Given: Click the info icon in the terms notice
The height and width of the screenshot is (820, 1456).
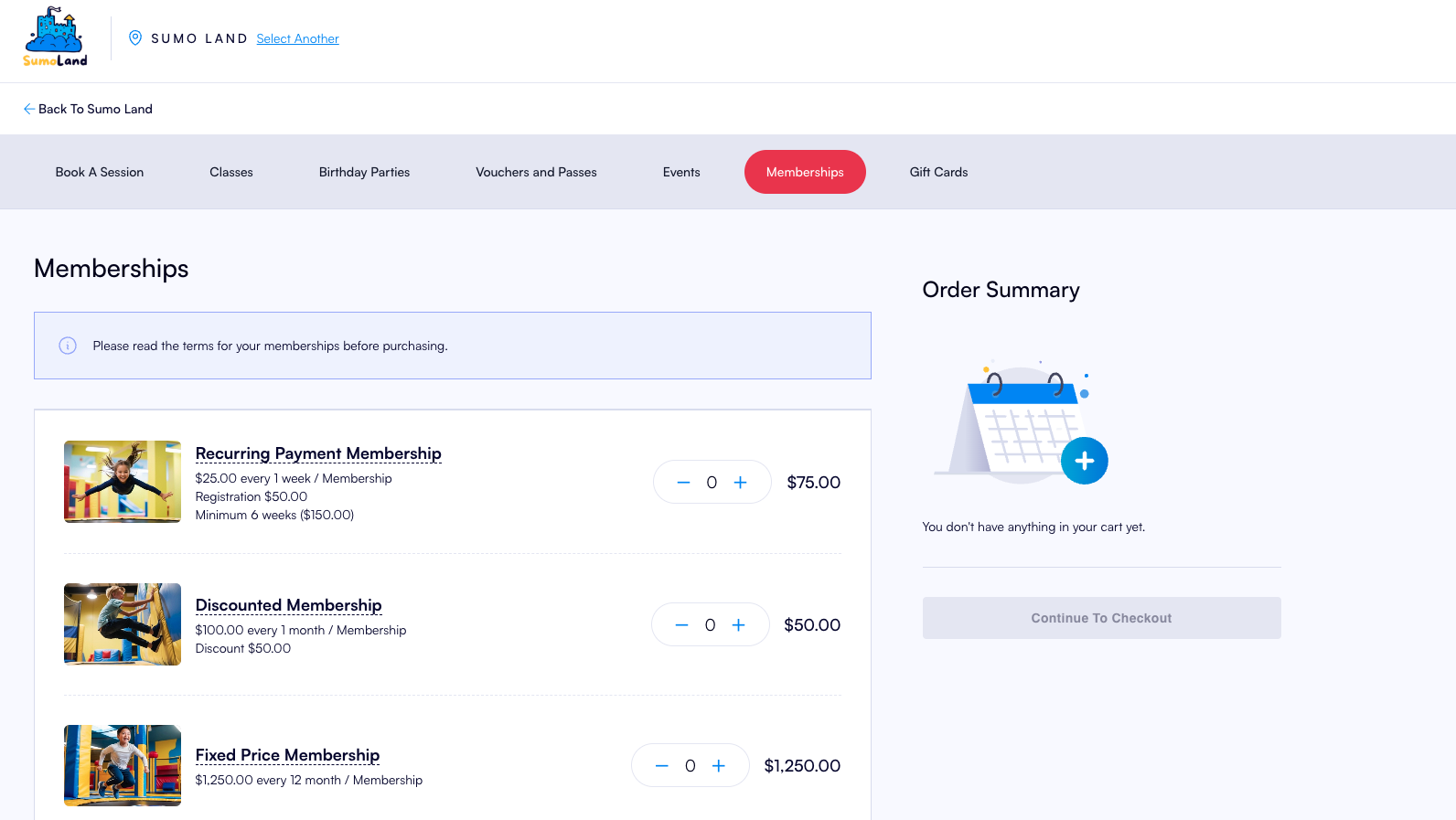Looking at the screenshot, I should click(68, 346).
